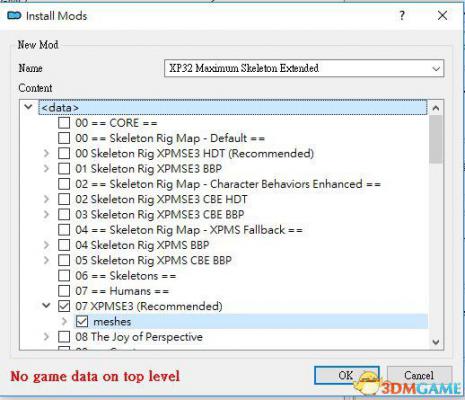Select the 00 == CORE == row text

116,123
